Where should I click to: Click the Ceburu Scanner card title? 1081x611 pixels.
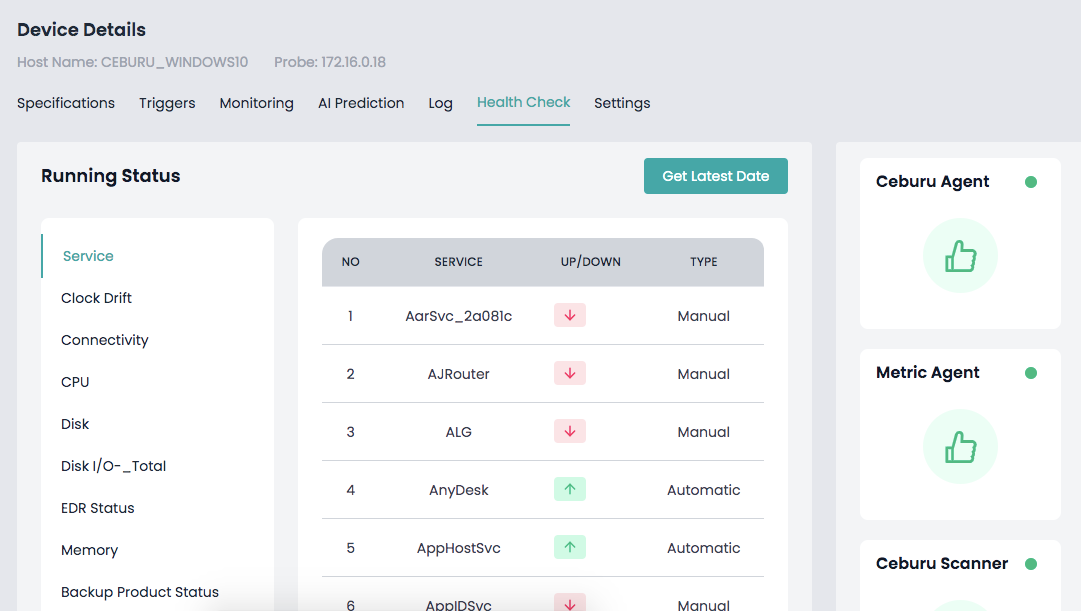(942, 563)
